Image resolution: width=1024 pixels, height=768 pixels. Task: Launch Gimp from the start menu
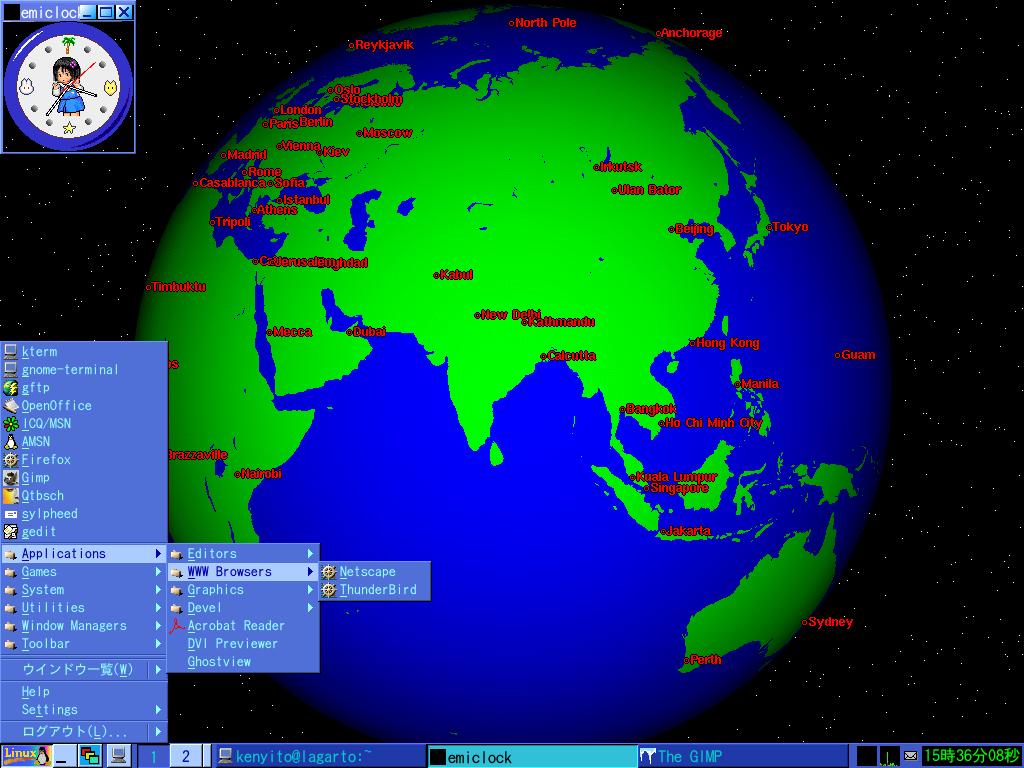(36, 478)
